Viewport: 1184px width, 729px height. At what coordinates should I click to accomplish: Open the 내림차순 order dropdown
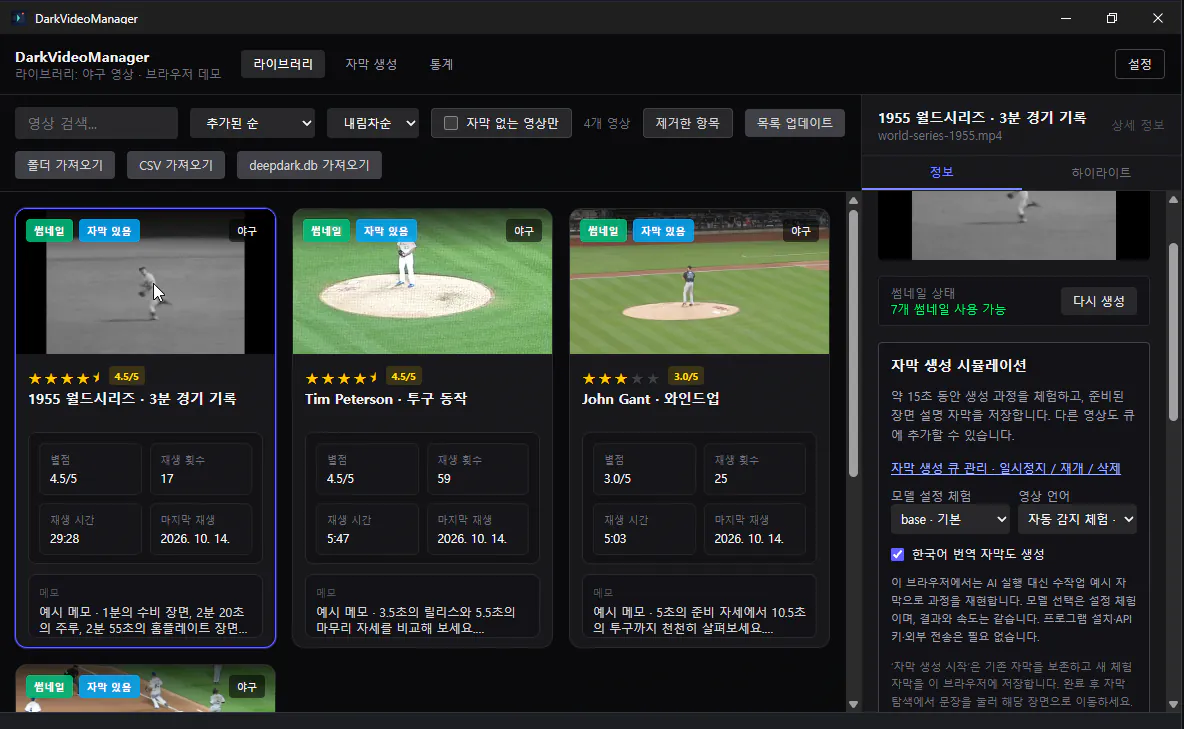pyautogui.click(x=373, y=123)
